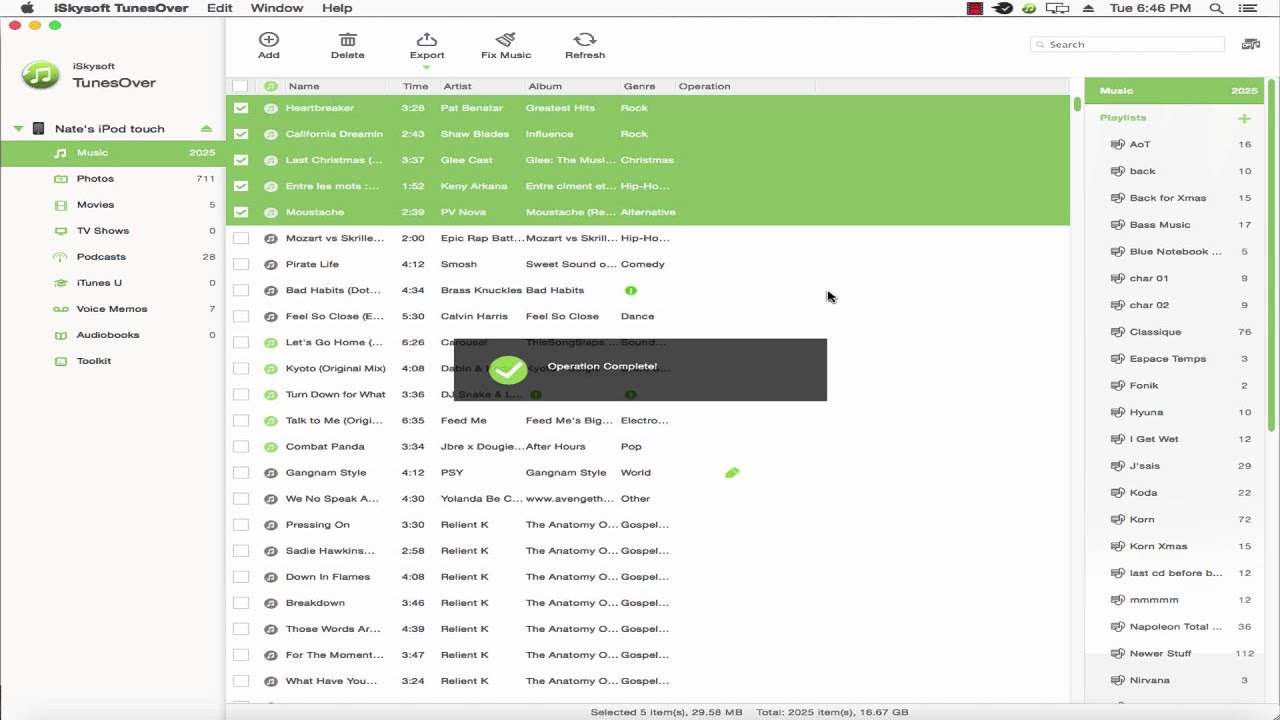Viewport: 1280px width, 720px height.
Task: Click music note icon for Combat Panda
Action: 270,446
